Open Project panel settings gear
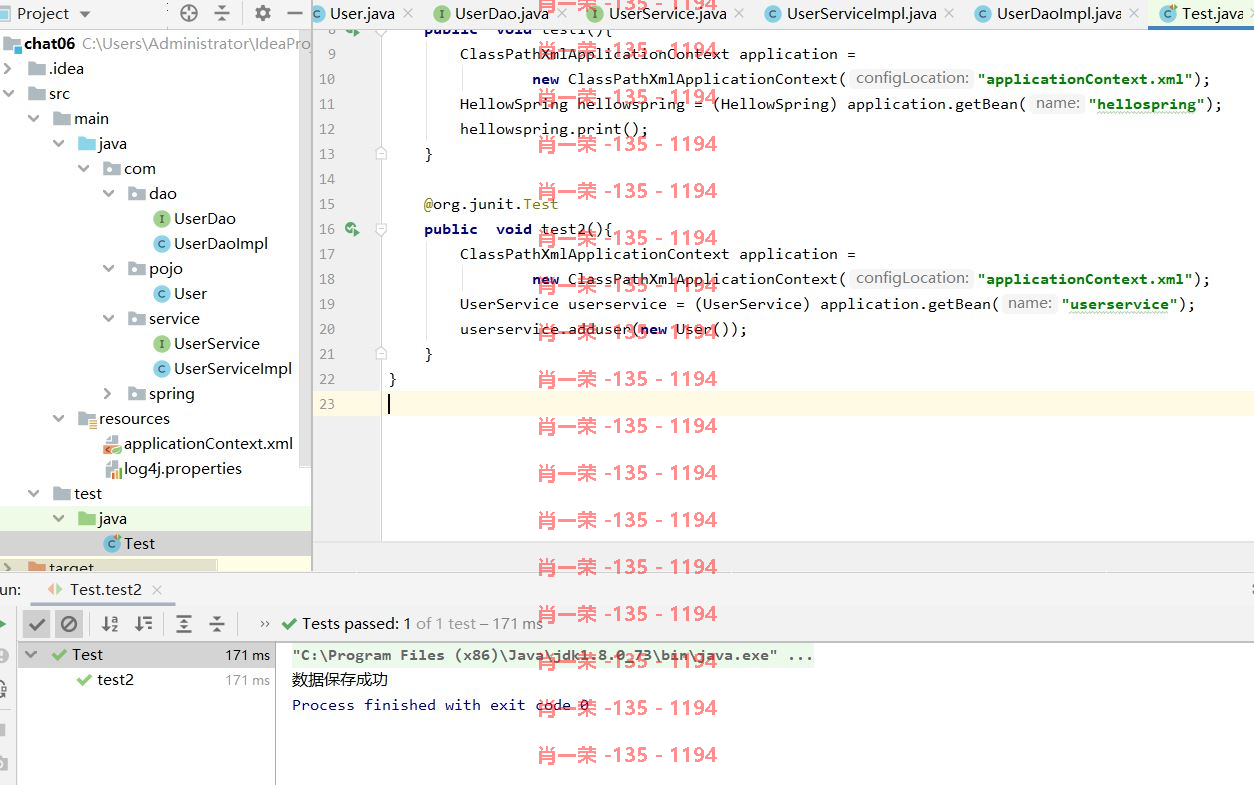This screenshot has width=1254, height=785. 263,13
